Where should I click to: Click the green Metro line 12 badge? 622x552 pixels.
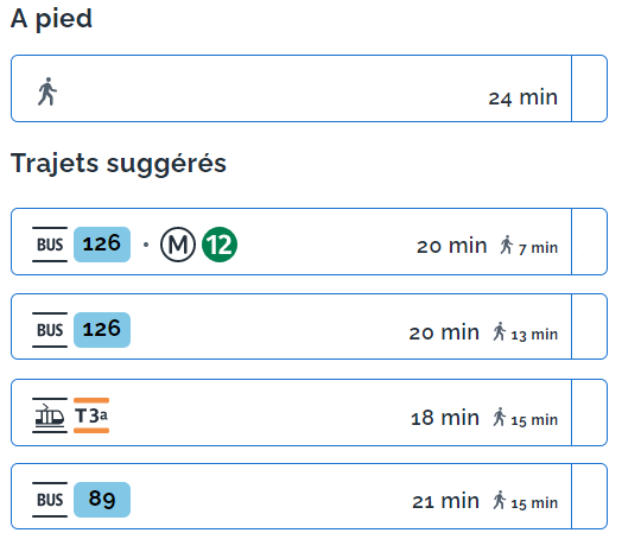pyautogui.click(x=219, y=244)
